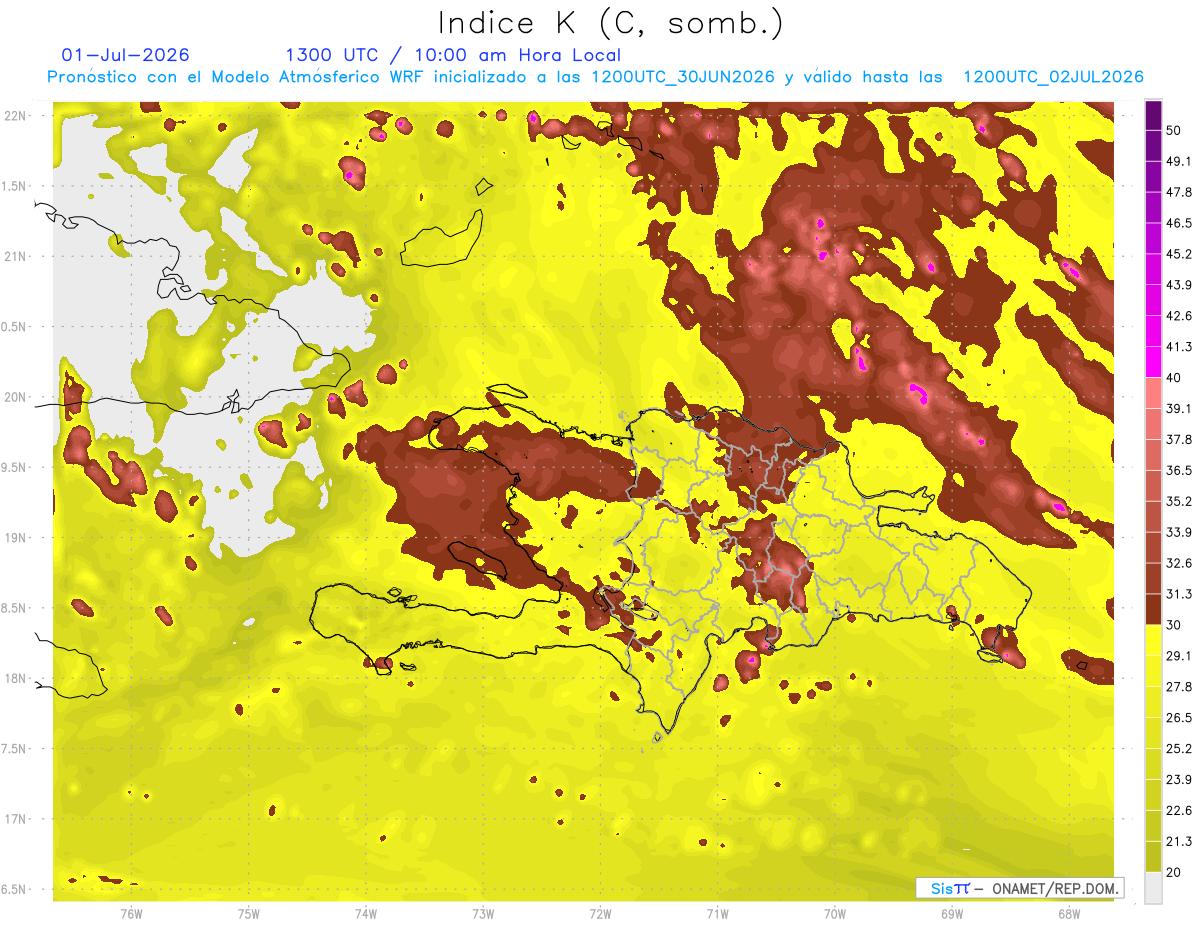Click legend value "25.2"
This screenshot has width=1200, height=927.
click(x=1179, y=748)
